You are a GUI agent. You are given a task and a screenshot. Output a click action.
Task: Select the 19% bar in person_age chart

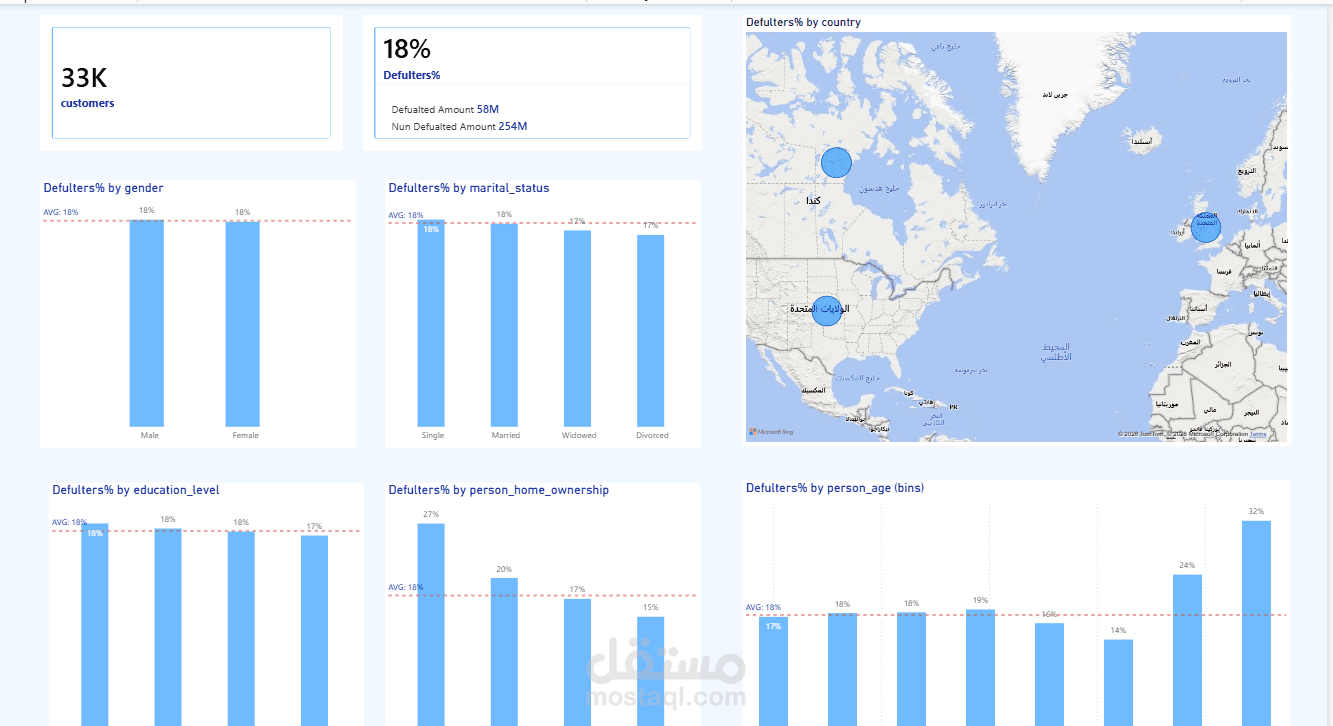pos(980,667)
